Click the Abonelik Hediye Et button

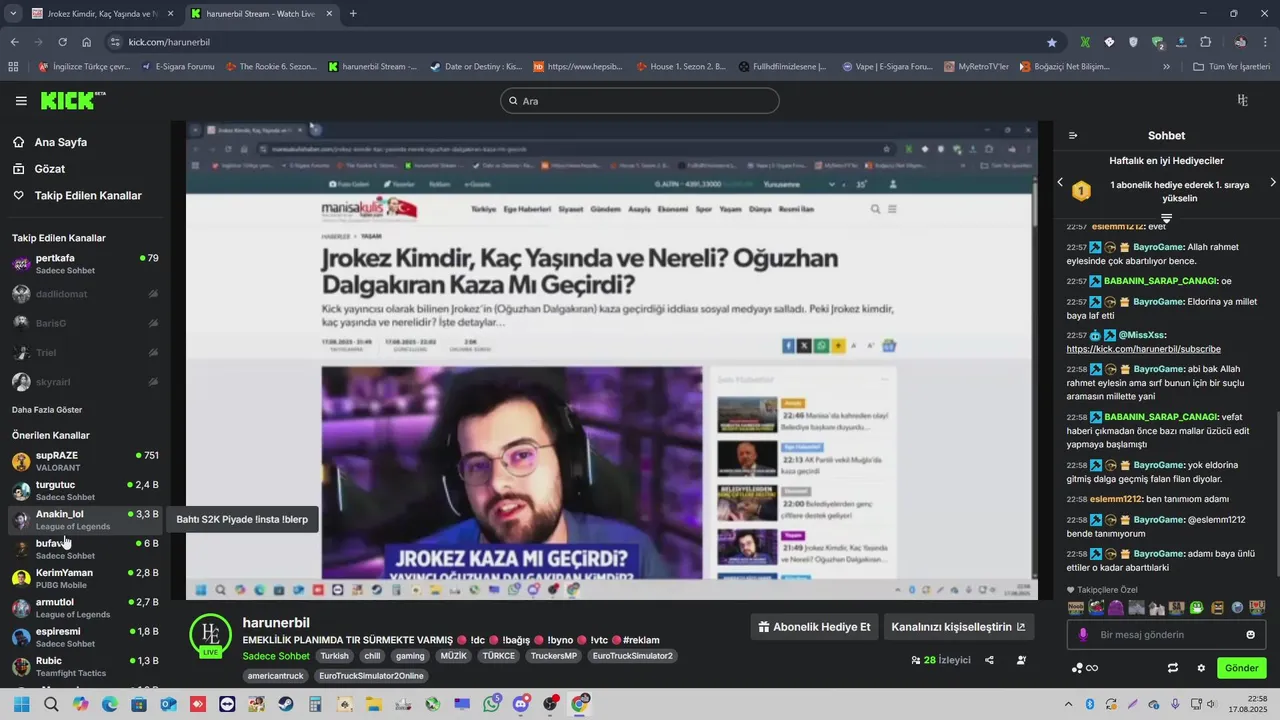pos(814,627)
